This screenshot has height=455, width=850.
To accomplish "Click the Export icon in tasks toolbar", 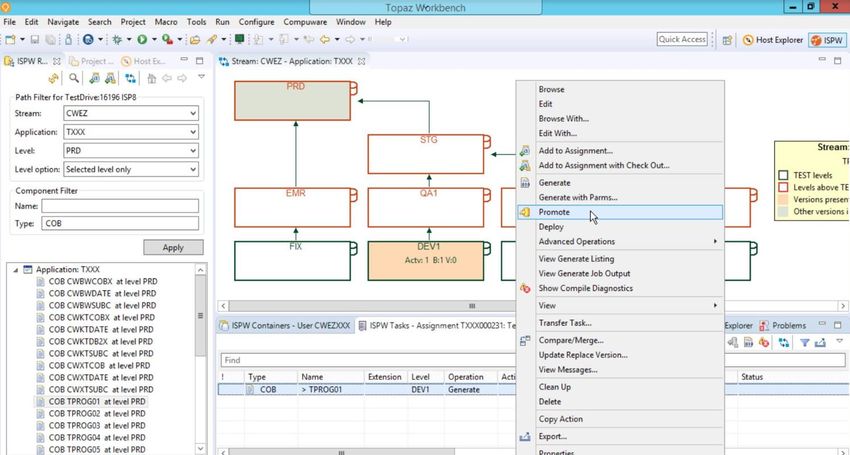I will point(820,342).
